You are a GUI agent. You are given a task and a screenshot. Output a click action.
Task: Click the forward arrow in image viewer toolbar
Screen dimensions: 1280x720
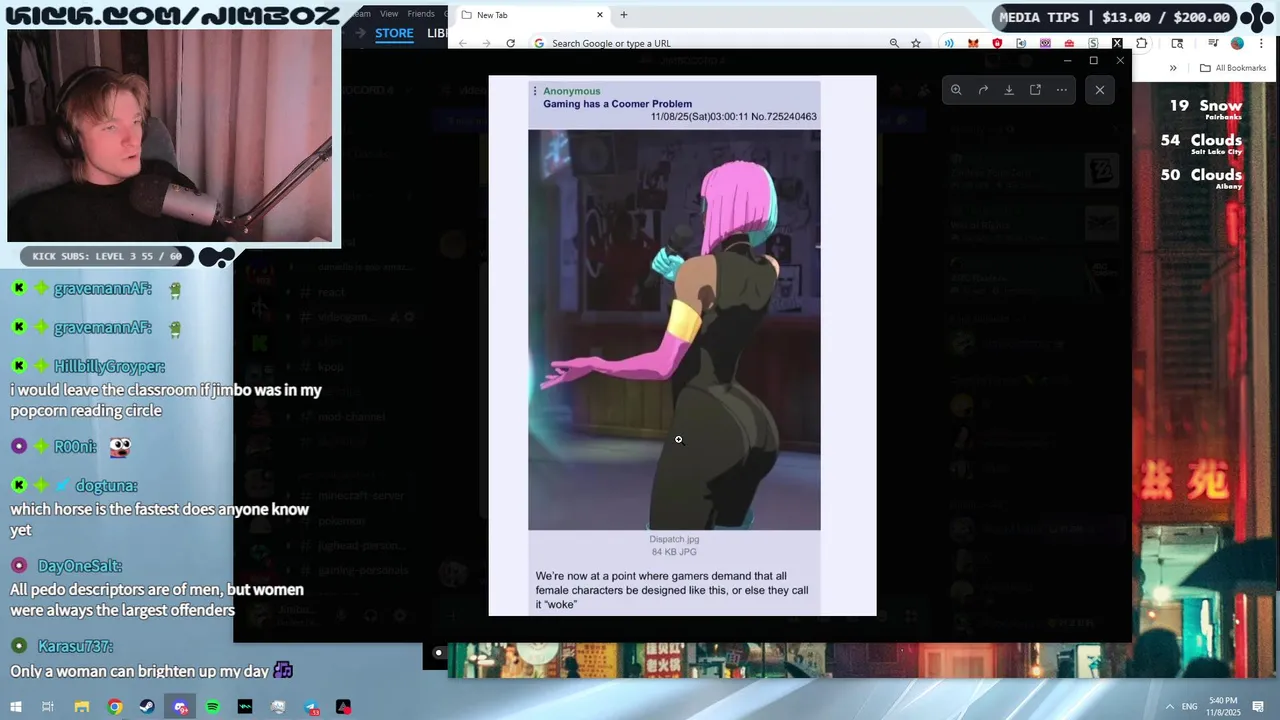[x=983, y=90]
